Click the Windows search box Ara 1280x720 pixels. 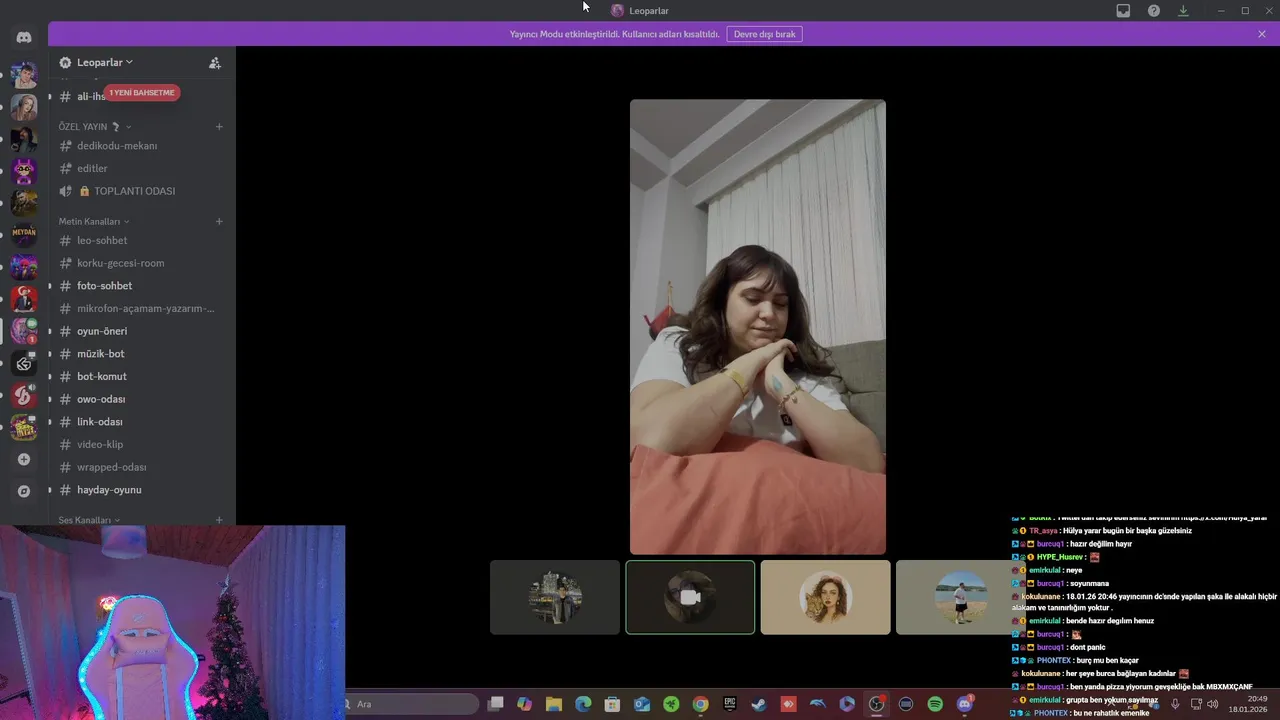point(412,704)
